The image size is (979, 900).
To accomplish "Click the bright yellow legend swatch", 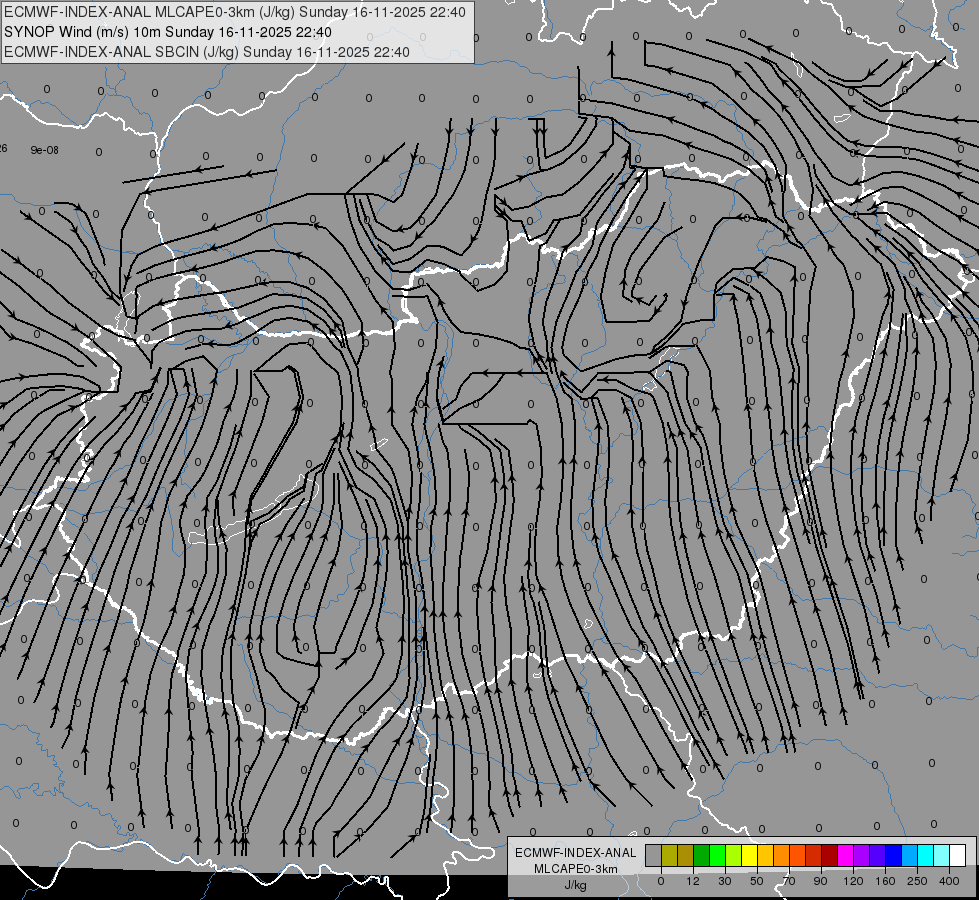I will 749,855.
